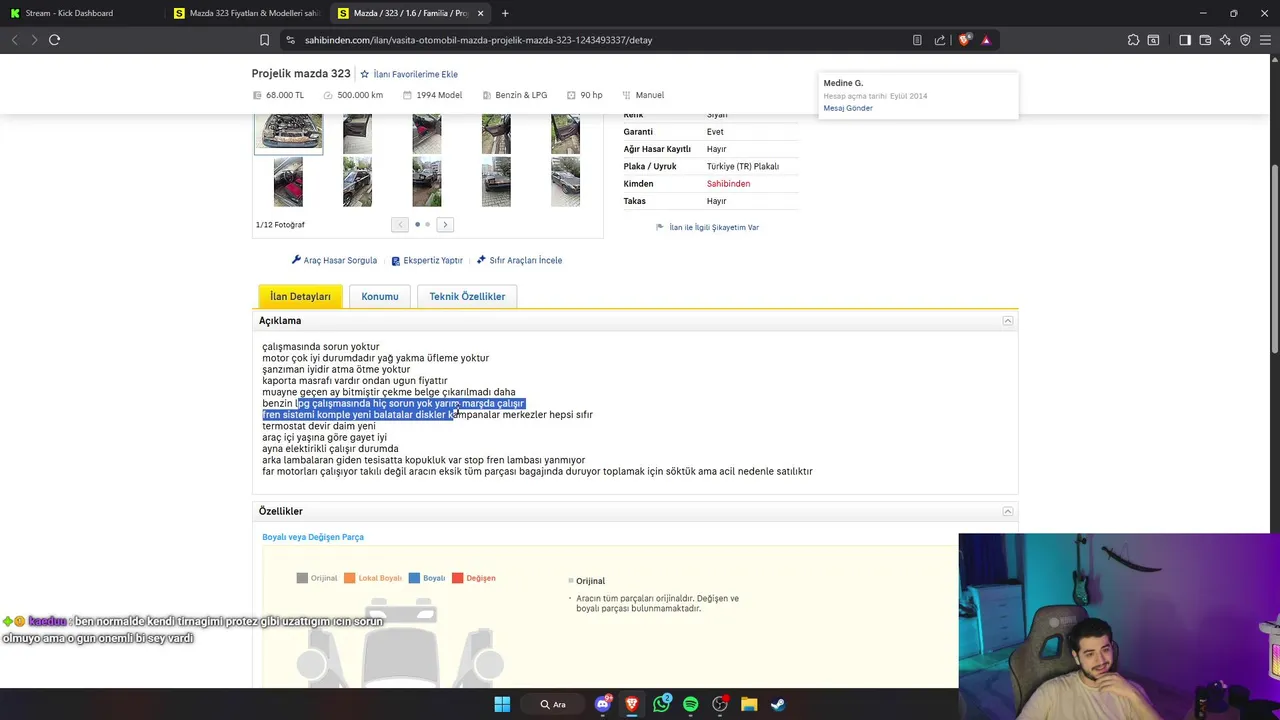Report listing via İlan ile İlgili Şikayetim Var
The width and height of the screenshot is (1280, 720).
[x=707, y=227]
